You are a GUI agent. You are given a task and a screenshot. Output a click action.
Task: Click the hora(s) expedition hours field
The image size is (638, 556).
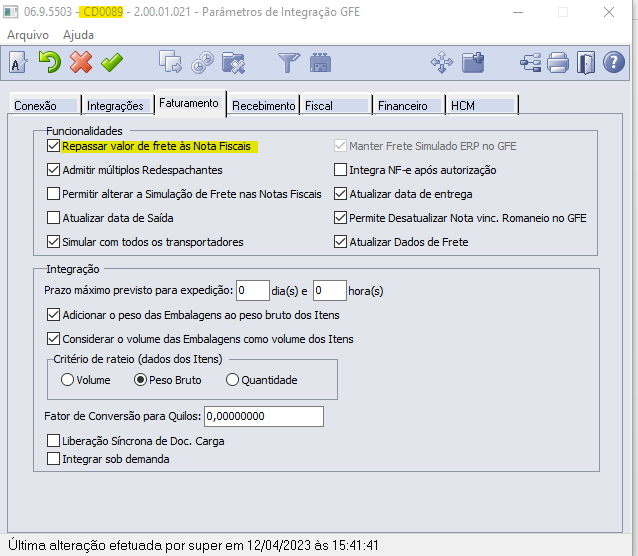click(x=330, y=290)
